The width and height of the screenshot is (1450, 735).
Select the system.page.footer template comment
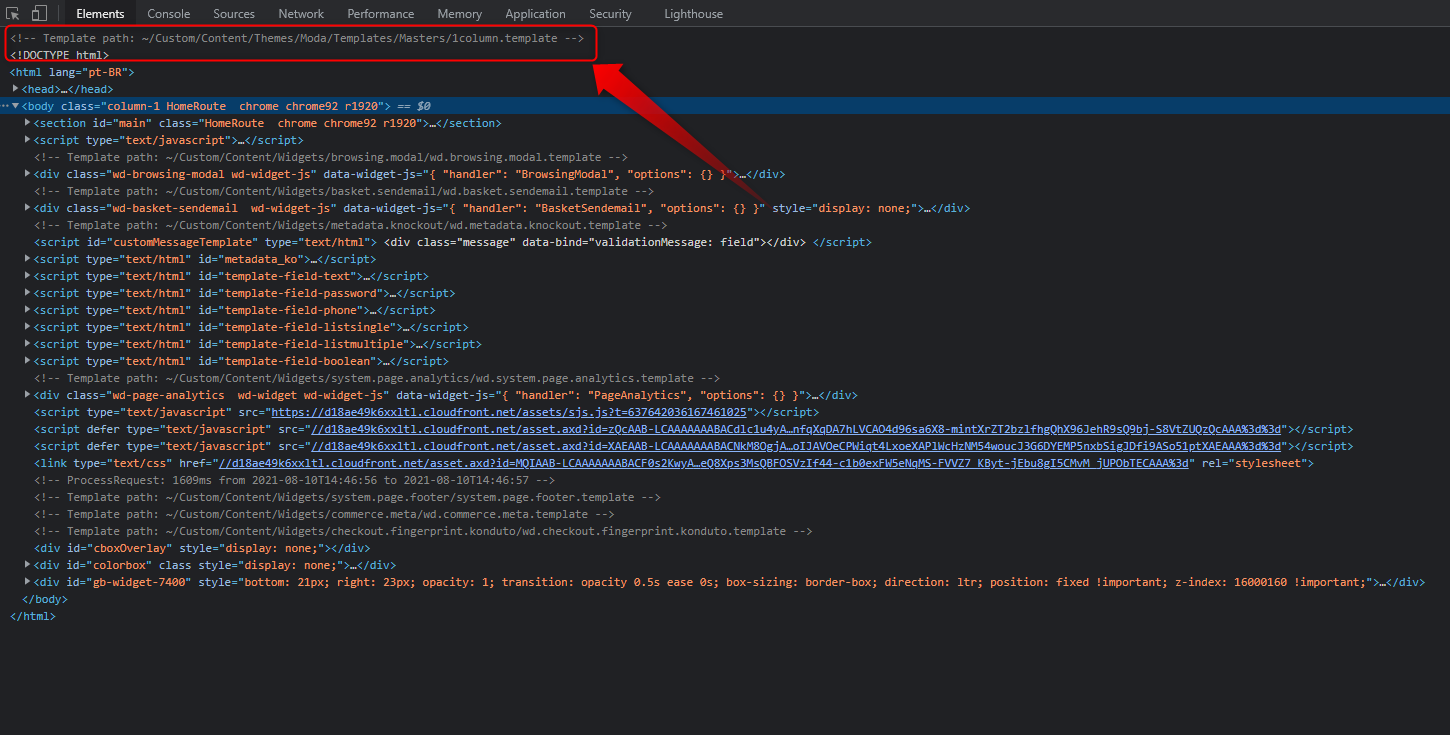(x=347, y=497)
